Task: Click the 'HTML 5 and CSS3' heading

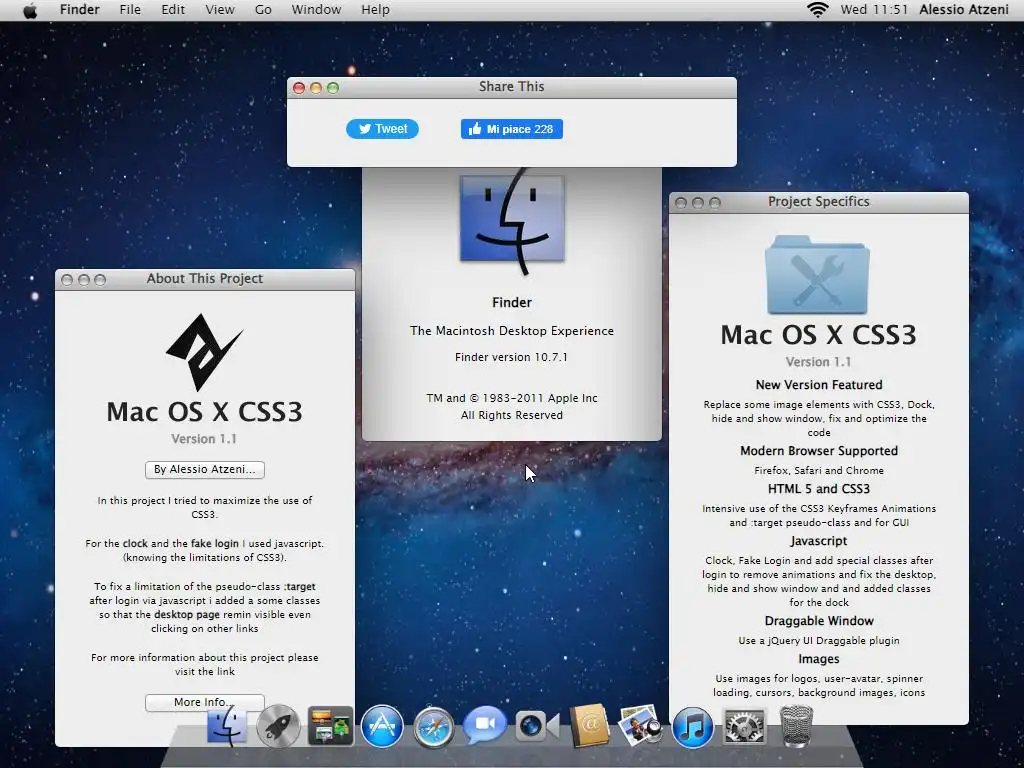Action: pyautogui.click(x=819, y=489)
